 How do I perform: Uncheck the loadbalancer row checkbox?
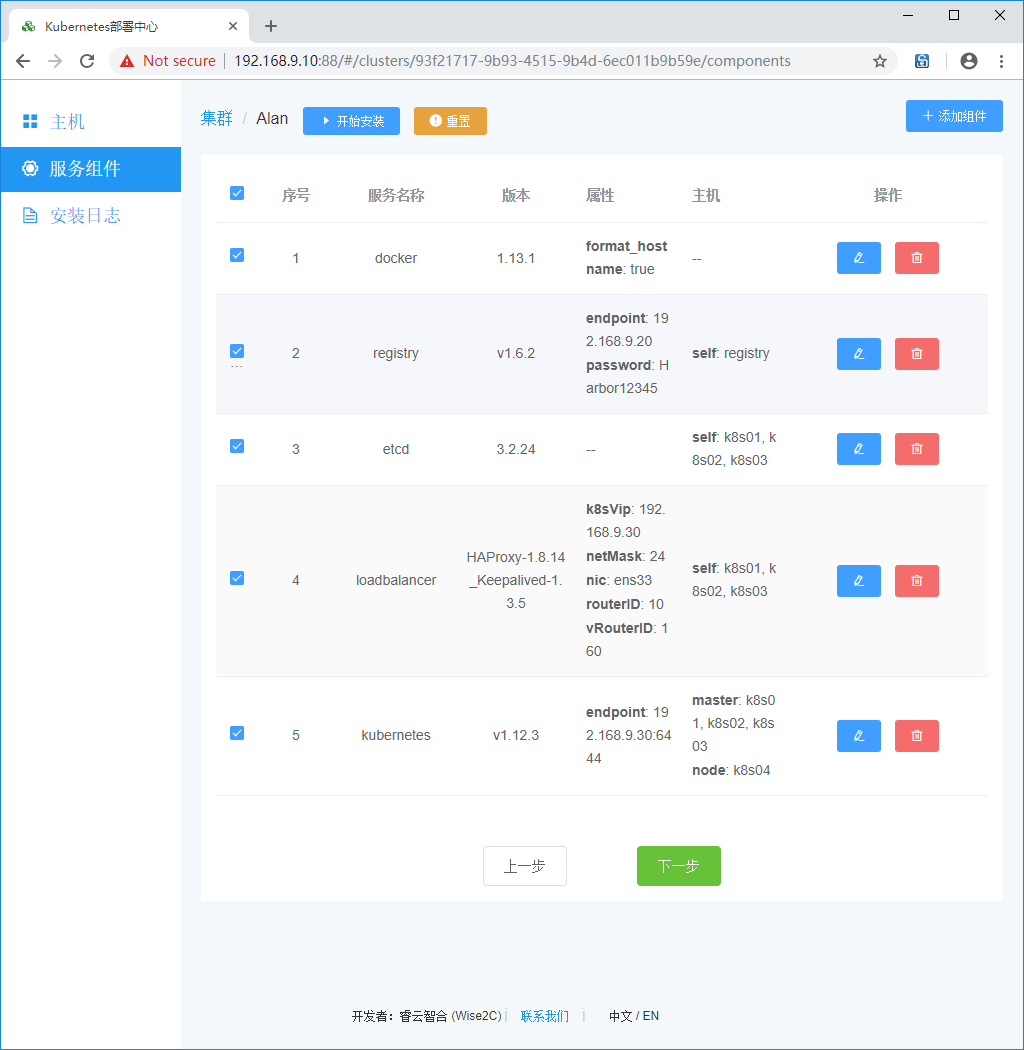(x=237, y=578)
